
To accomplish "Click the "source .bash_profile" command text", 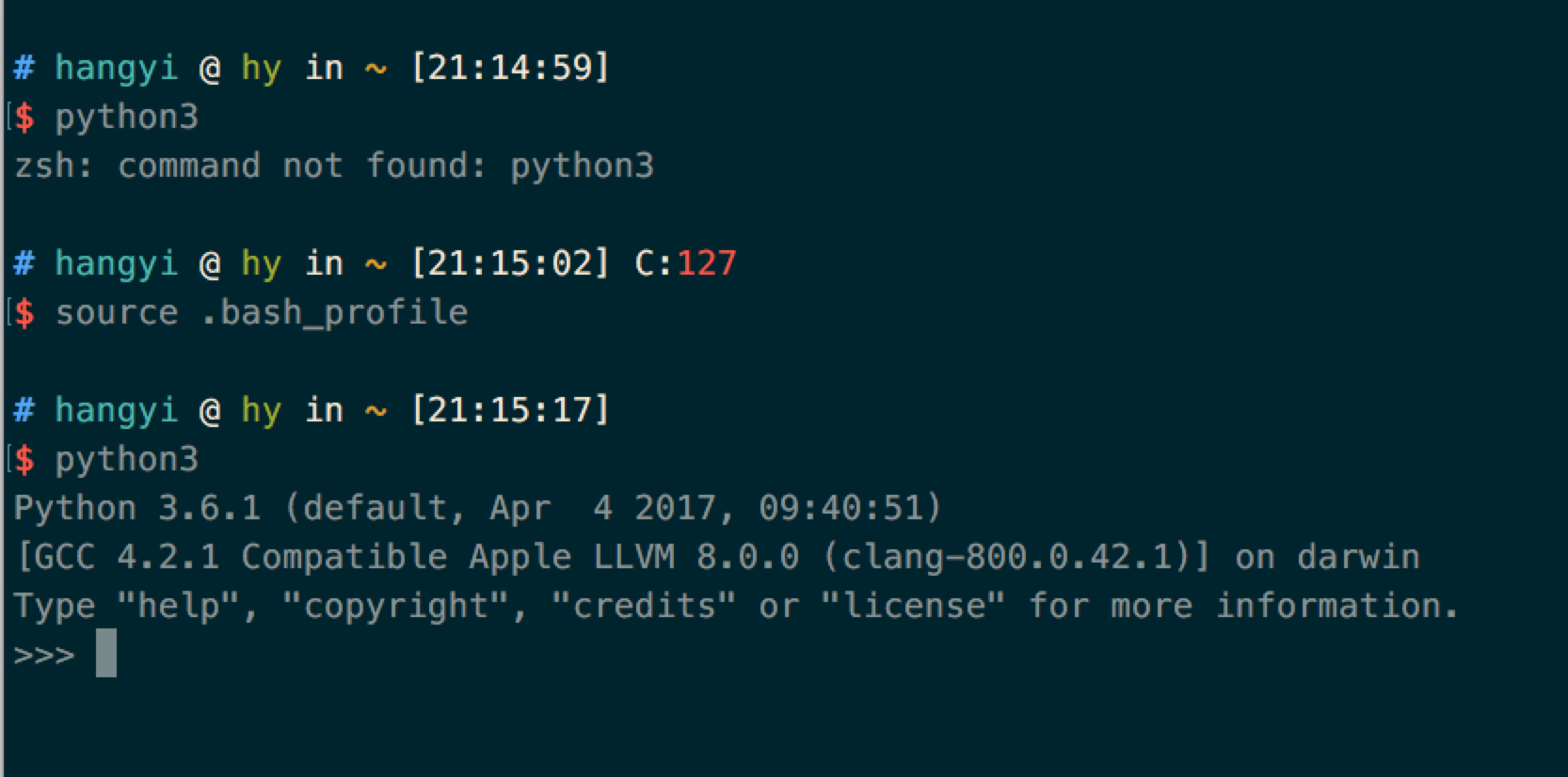I will click(x=262, y=313).
